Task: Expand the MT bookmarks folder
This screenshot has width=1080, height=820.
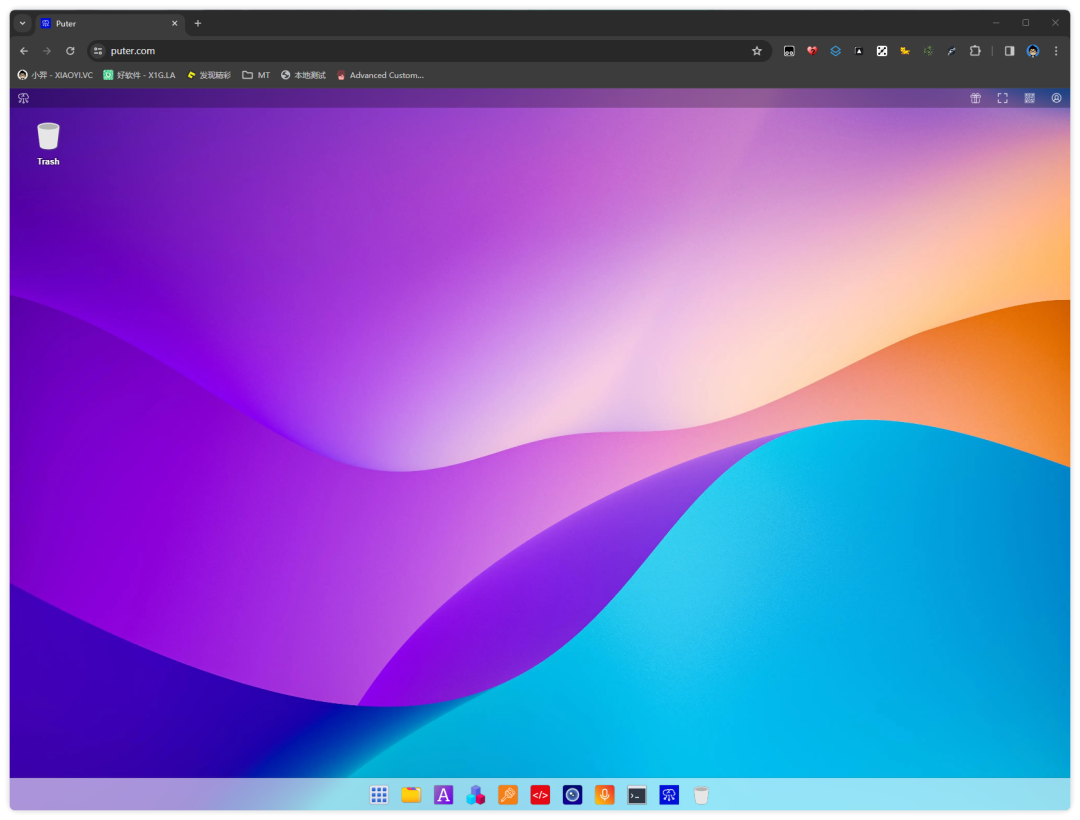Action: click(256, 75)
